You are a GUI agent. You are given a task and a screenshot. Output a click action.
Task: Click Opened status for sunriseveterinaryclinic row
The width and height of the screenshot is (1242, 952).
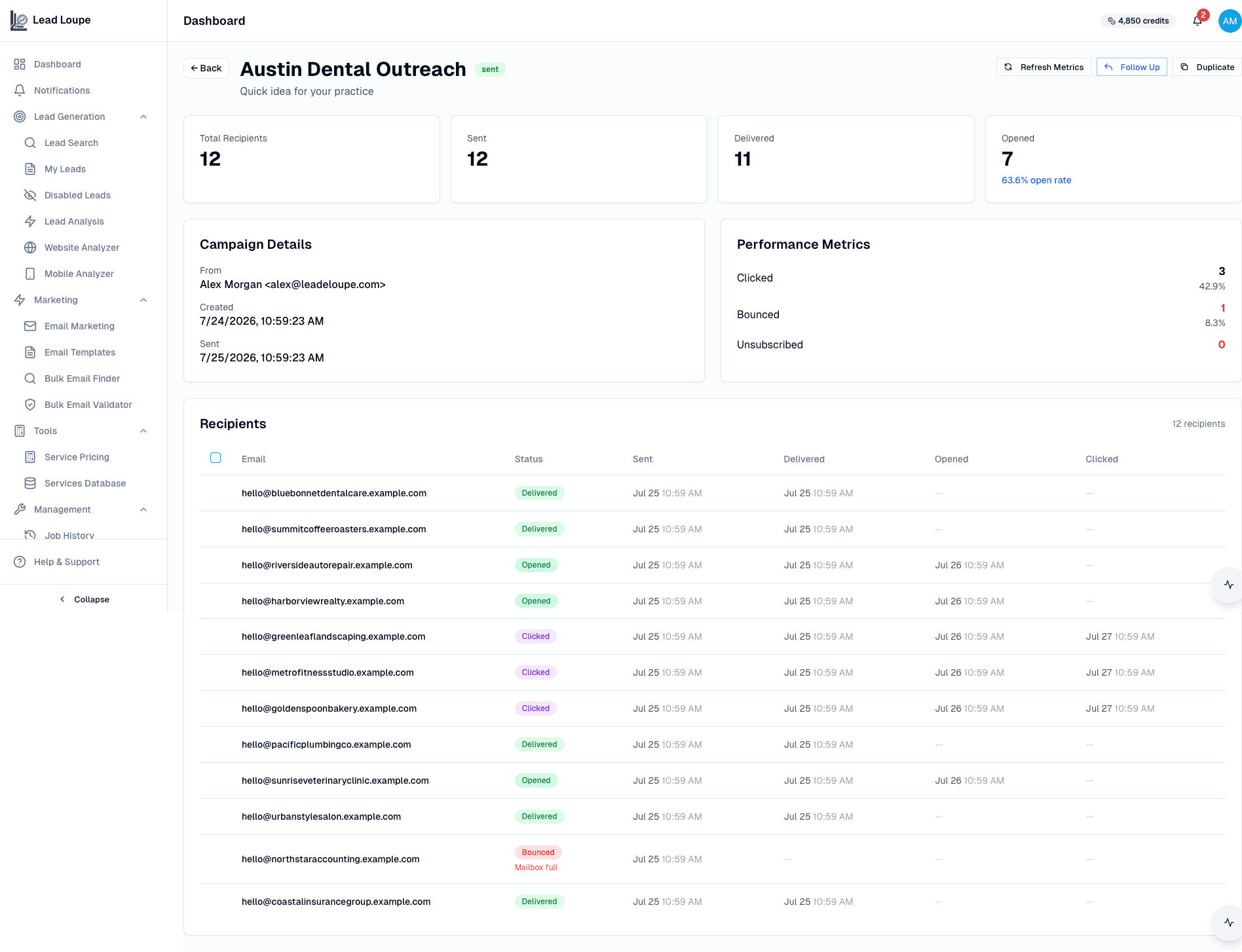coord(536,780)
